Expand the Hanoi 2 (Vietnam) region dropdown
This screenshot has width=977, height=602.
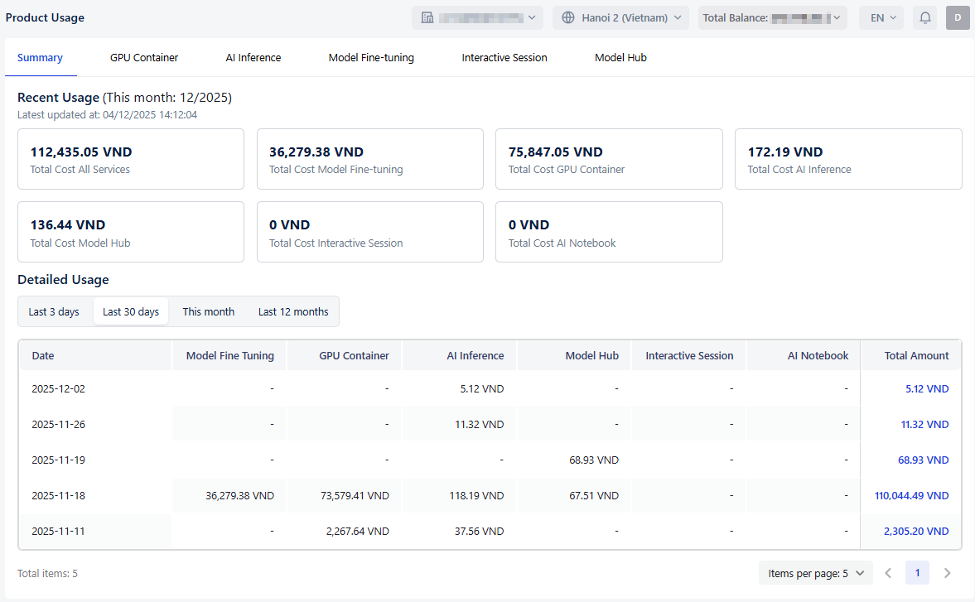coord(620,18)
